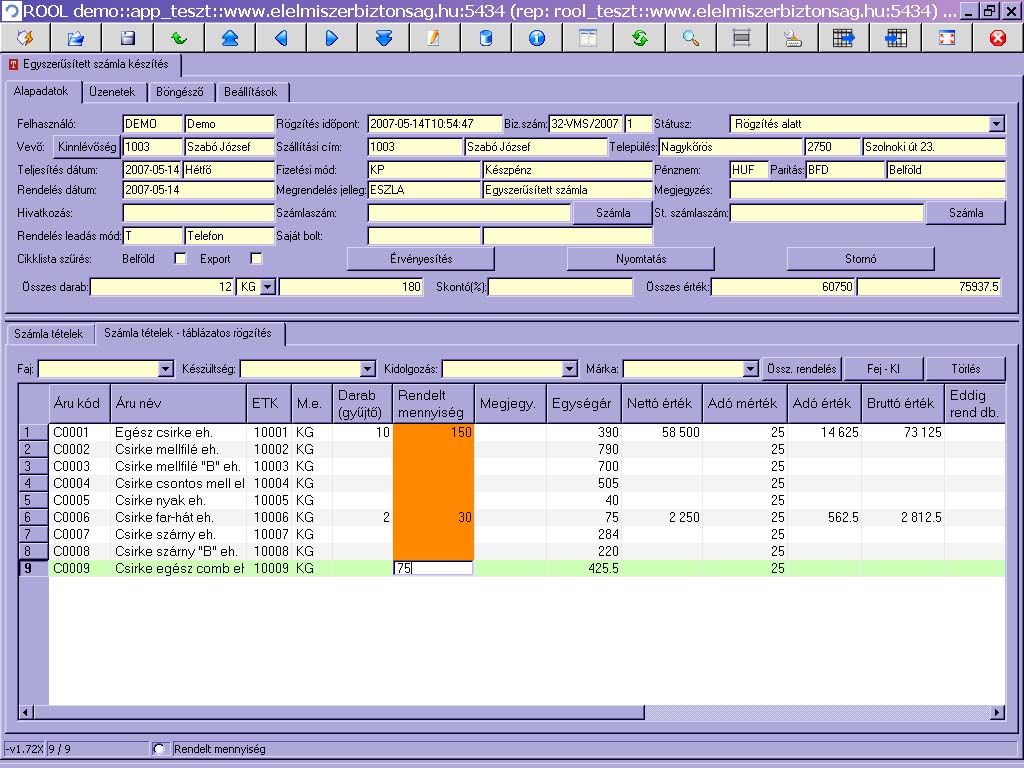This screenshot has width=1024, height=768.
Task: Select the radio button beside Rendelt mennyiség
Action: 159,749
